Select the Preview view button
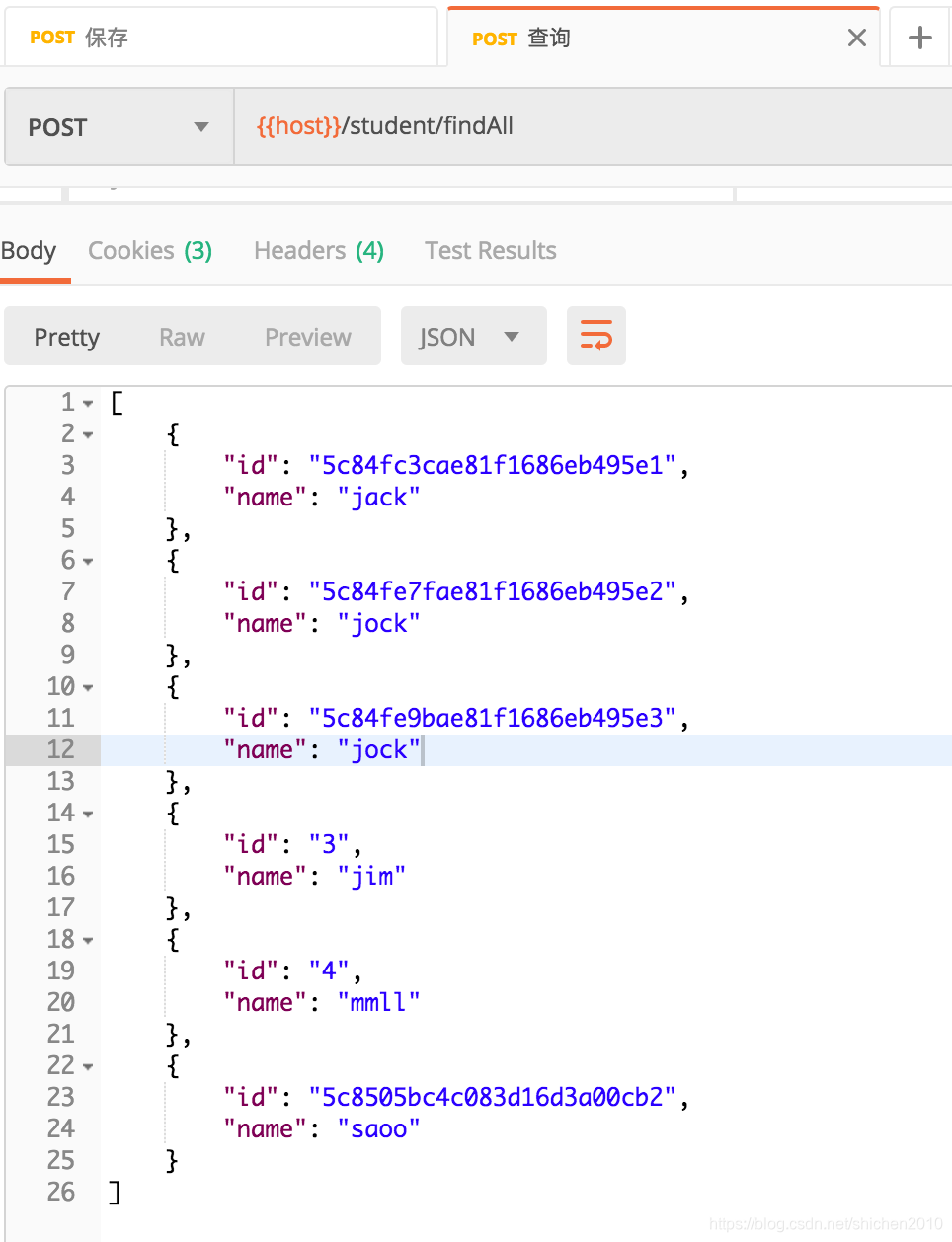952x1242 pixels. point(308,337)
